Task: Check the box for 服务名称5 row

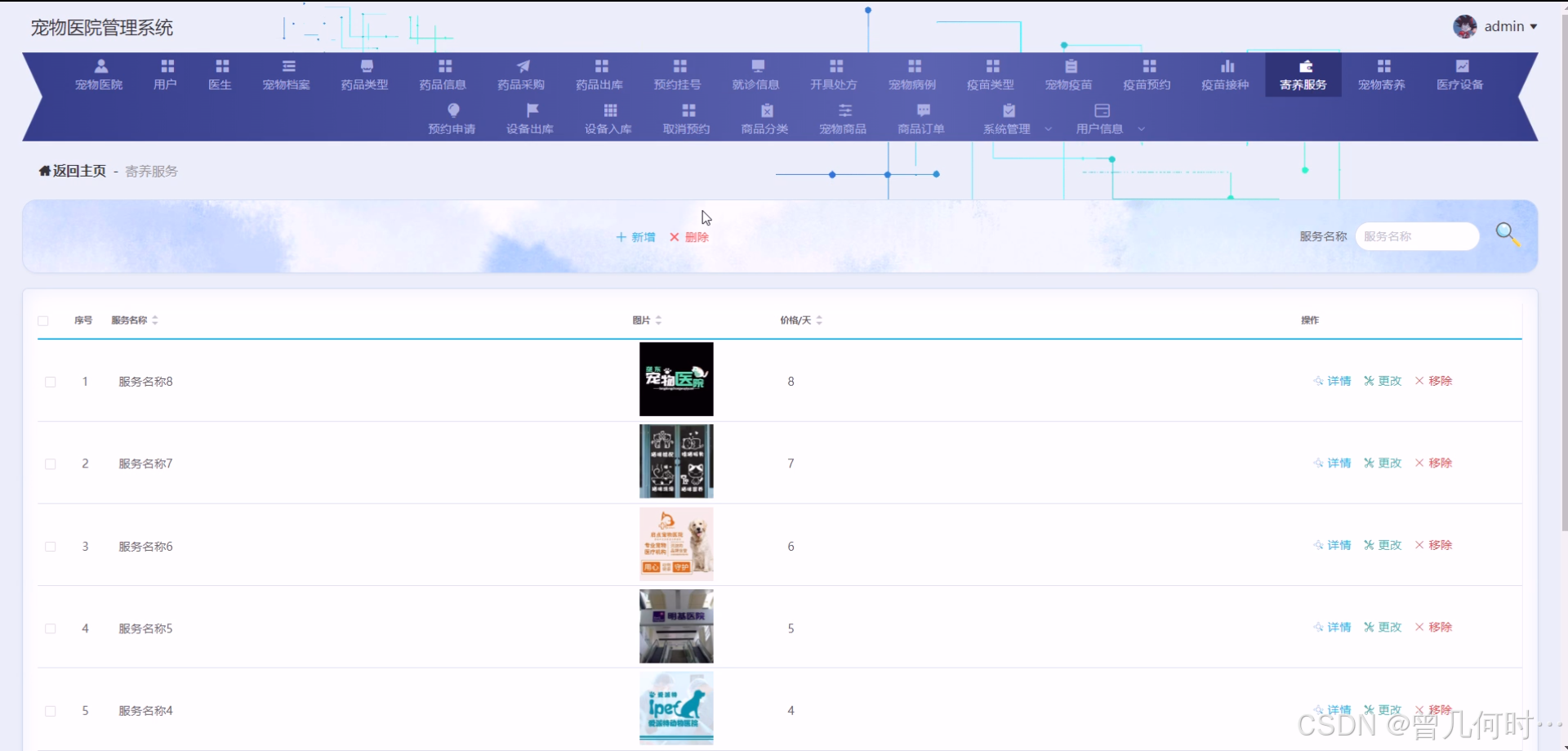Action: tap(51, 628)
